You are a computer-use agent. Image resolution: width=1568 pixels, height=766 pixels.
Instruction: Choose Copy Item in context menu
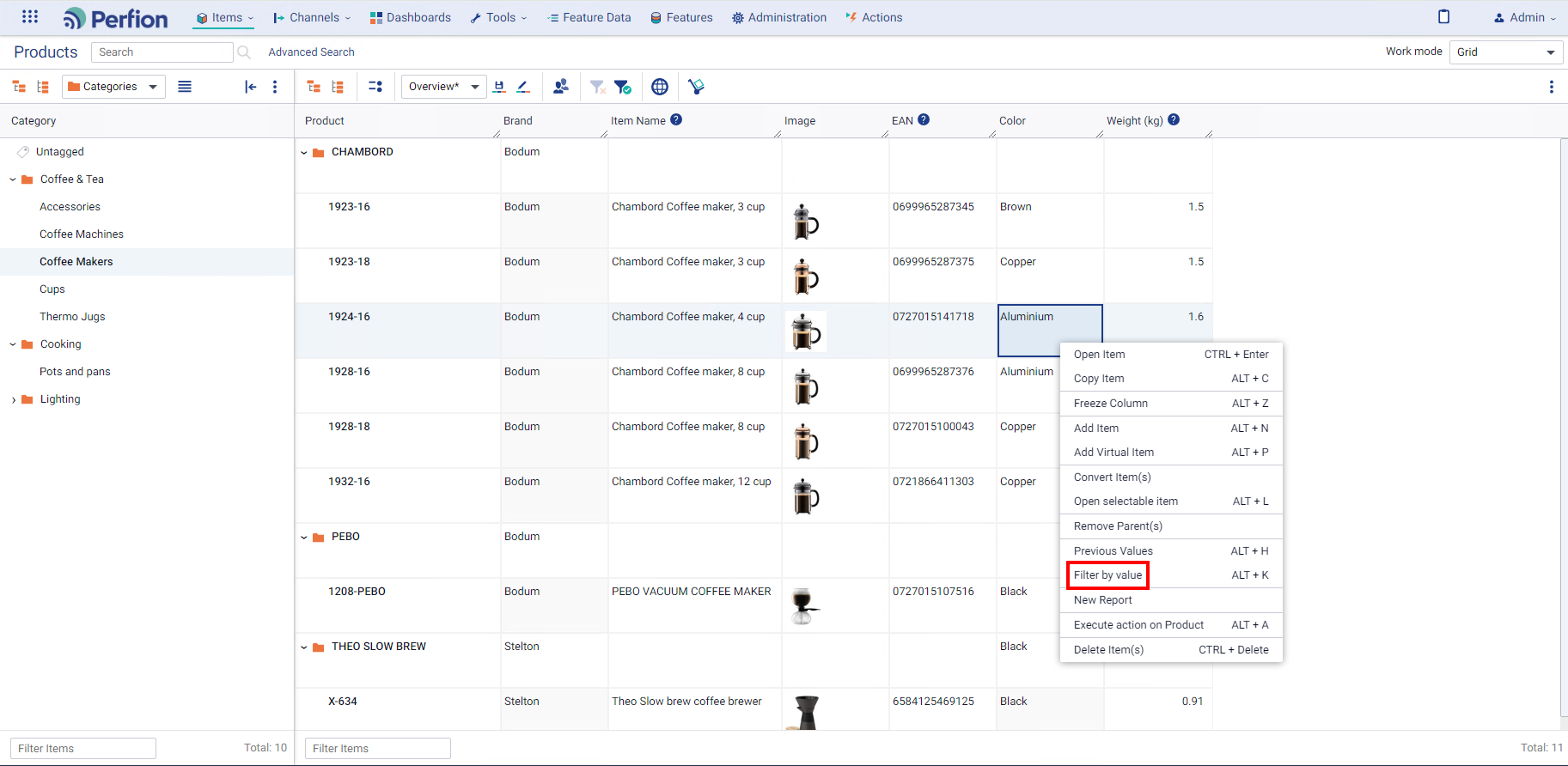(1171, 379)
